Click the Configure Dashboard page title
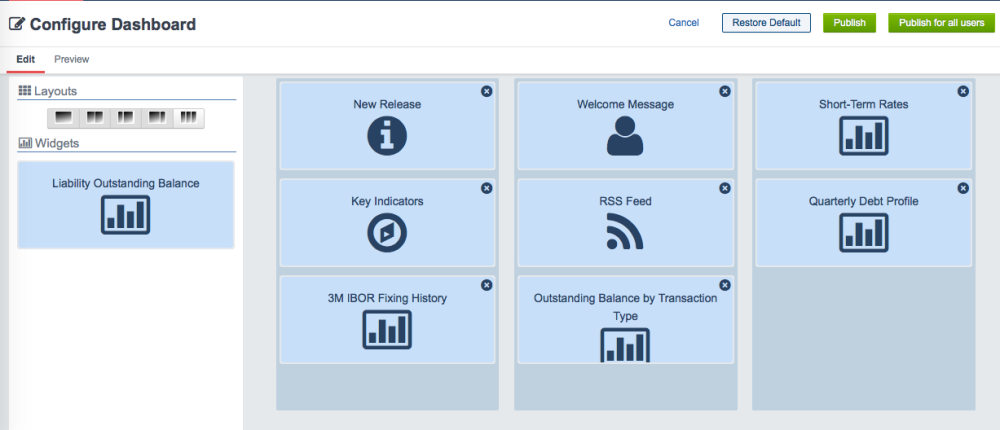Screen dimensions: 1000x430 coord(113,25)
